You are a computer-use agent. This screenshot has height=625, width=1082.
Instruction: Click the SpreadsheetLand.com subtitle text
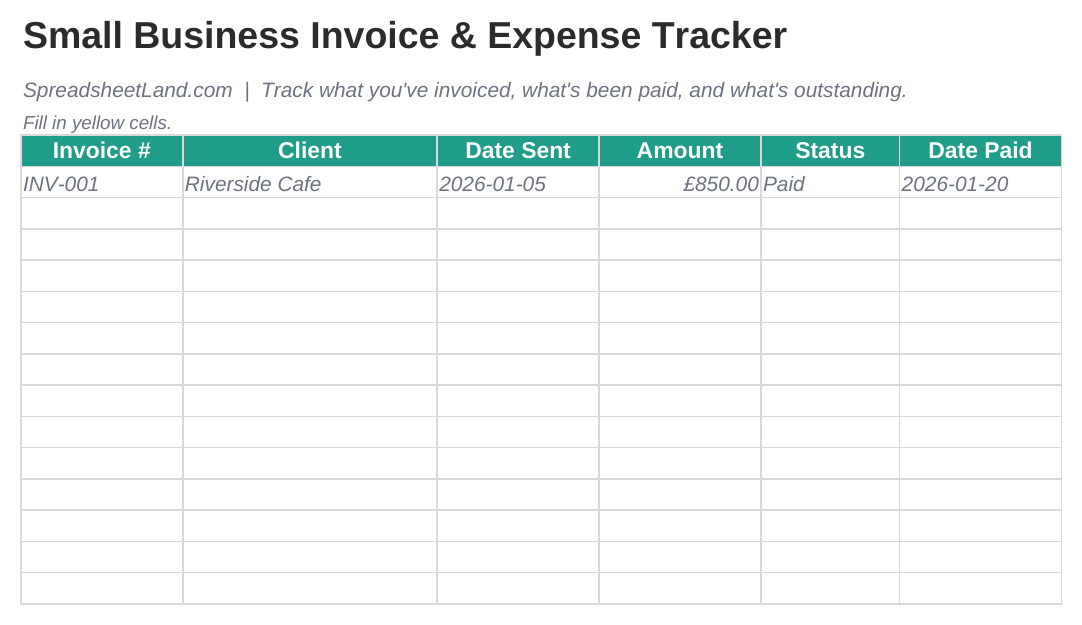point(128,90)
